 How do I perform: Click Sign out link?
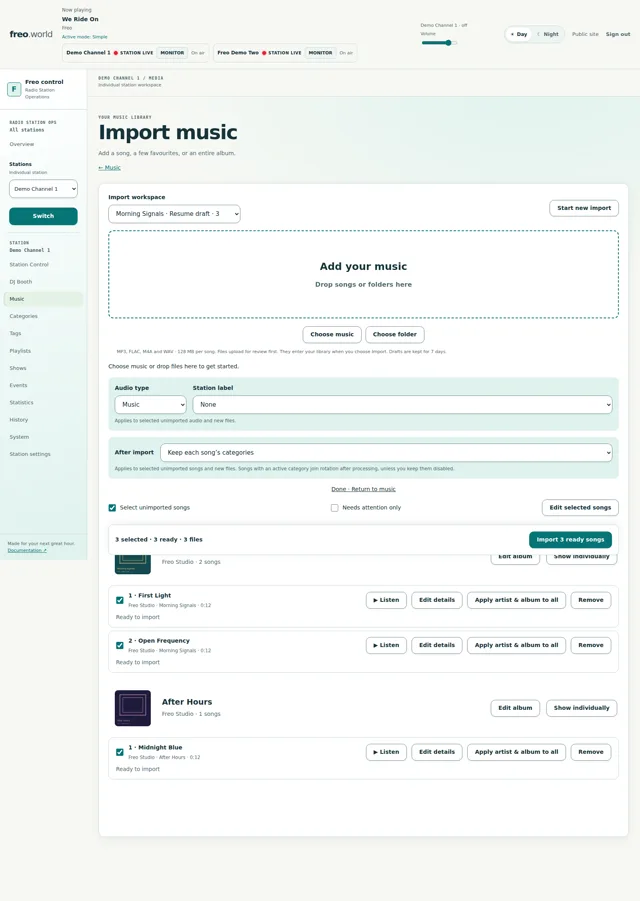(x=618, y=34)
